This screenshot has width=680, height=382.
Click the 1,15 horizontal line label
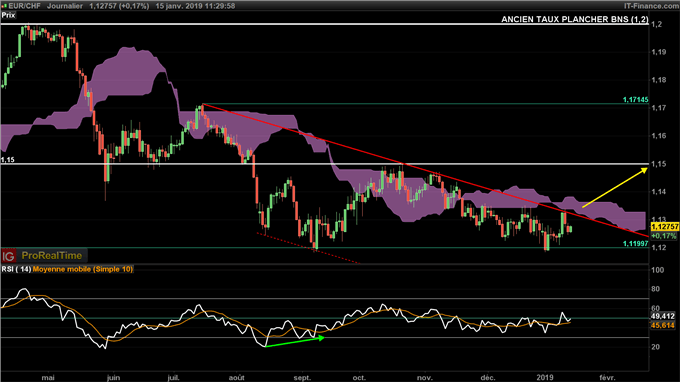(x=7, y=160)
